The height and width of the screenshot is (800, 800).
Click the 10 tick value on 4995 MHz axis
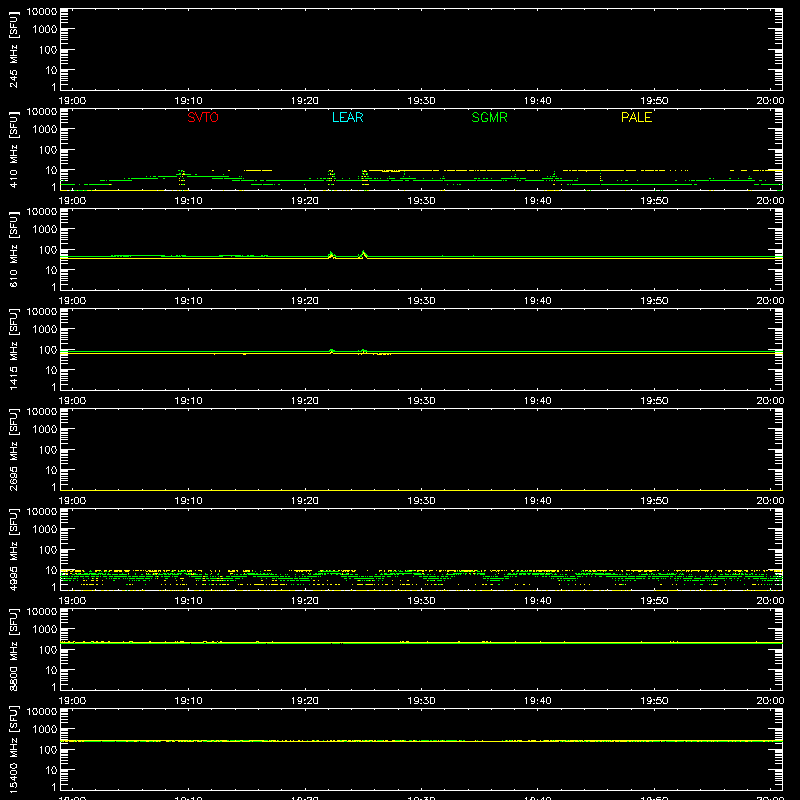click(x=51, y=570)
